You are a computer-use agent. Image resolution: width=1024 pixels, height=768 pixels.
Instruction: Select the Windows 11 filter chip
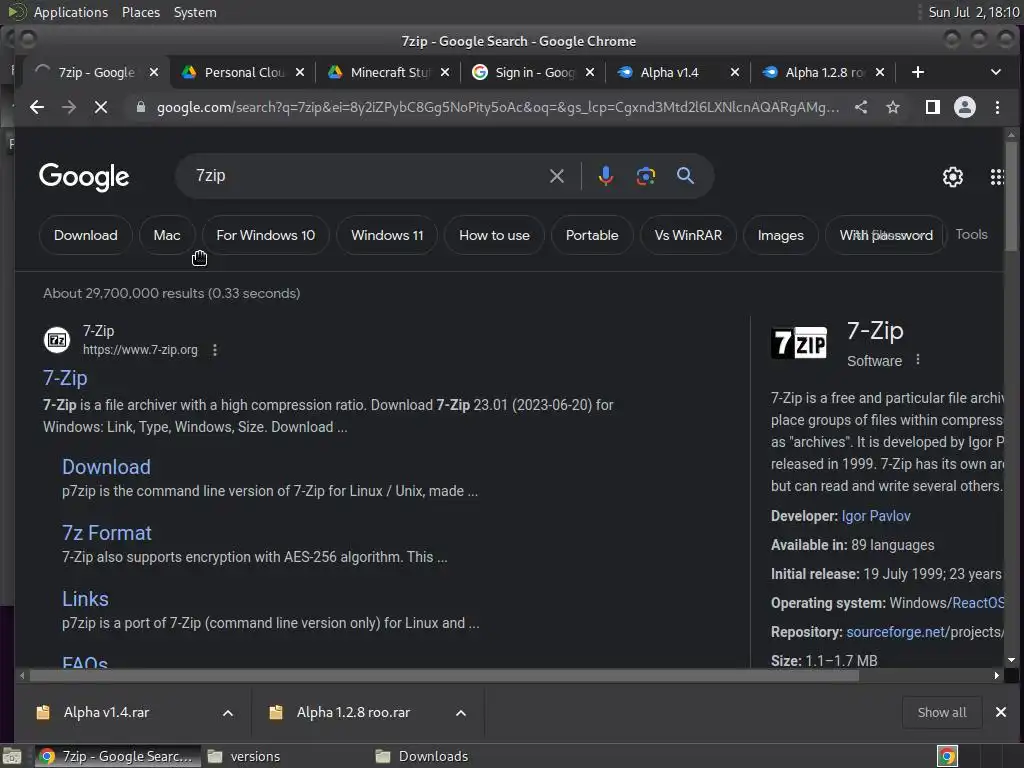[x=387, y=235]
